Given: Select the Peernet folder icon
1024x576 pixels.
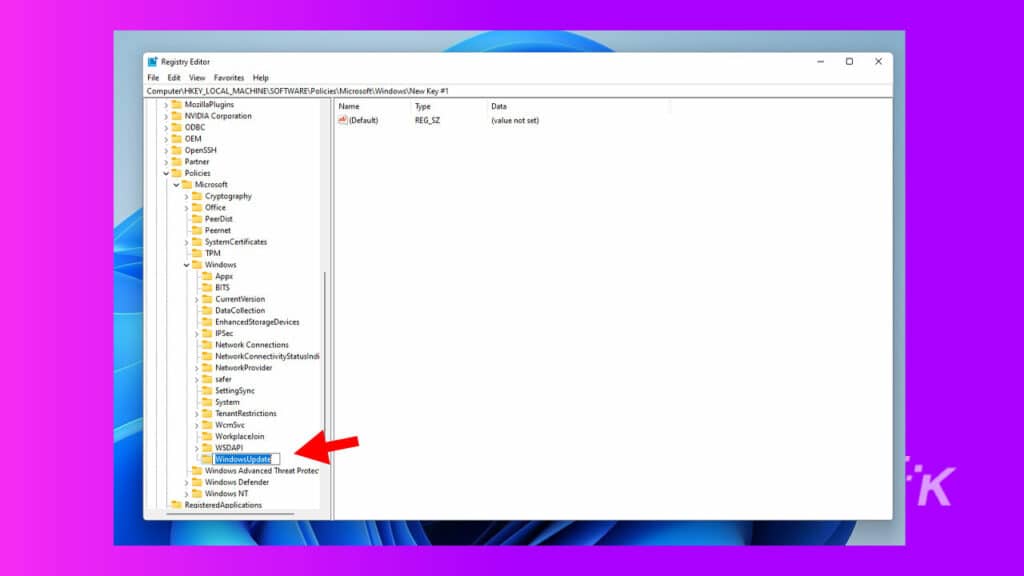Looking at the screenshot, I should click(197, 230).
